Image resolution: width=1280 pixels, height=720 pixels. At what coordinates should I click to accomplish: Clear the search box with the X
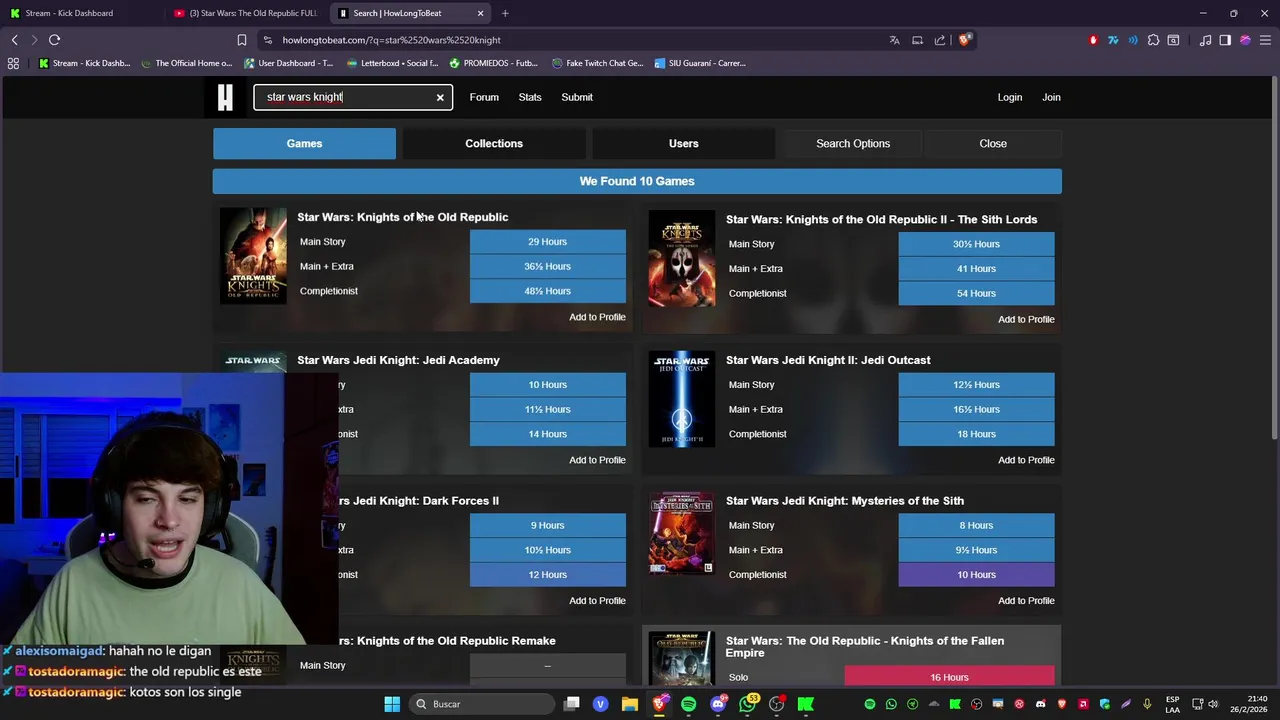(x=440, y=97)
